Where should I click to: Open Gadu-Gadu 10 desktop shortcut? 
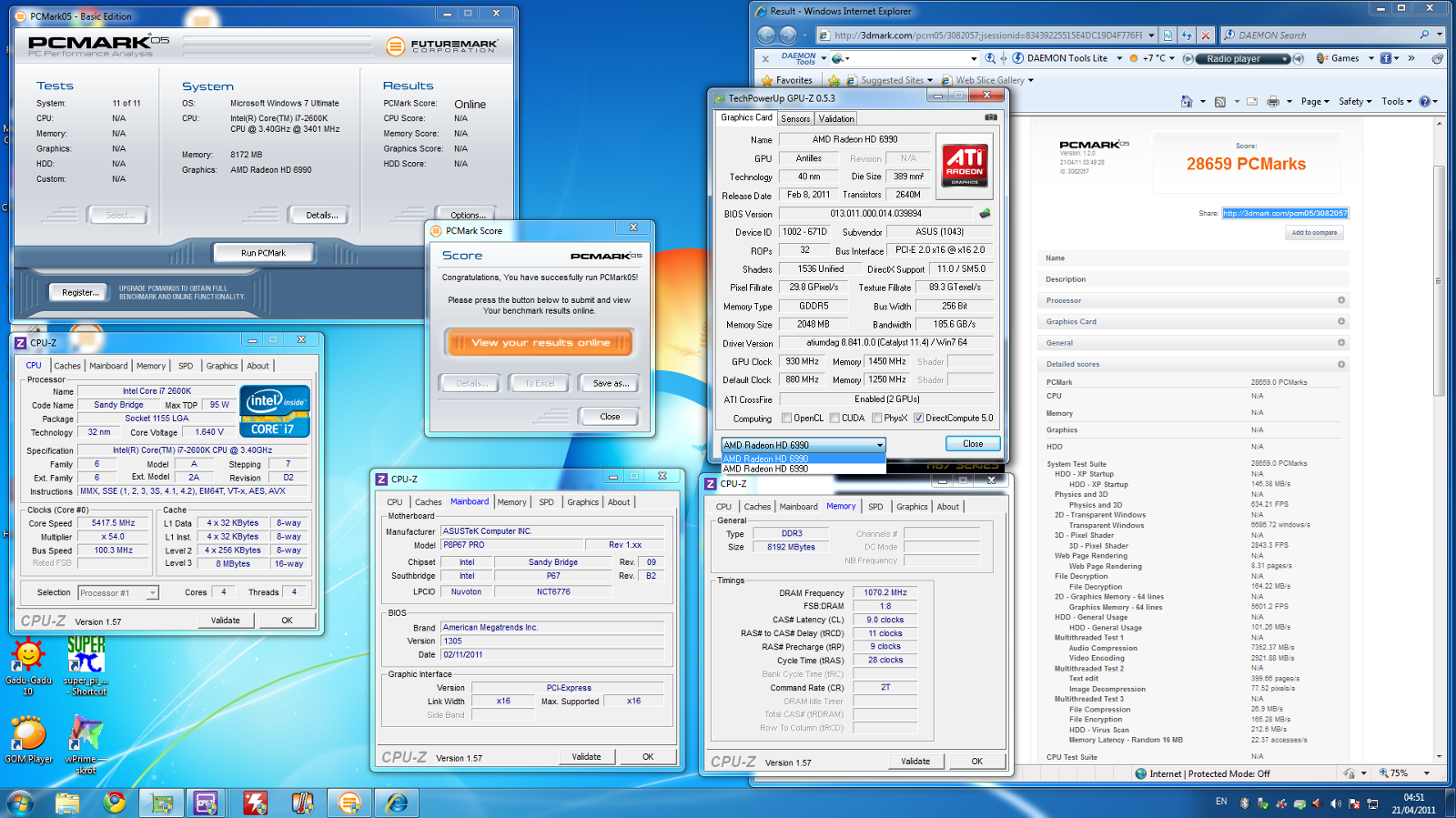point(28,667)
